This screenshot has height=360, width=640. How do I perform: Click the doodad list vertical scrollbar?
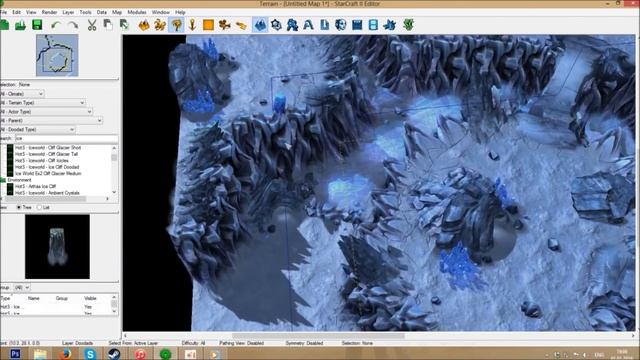pyautogui.click(x=114, y=170)
